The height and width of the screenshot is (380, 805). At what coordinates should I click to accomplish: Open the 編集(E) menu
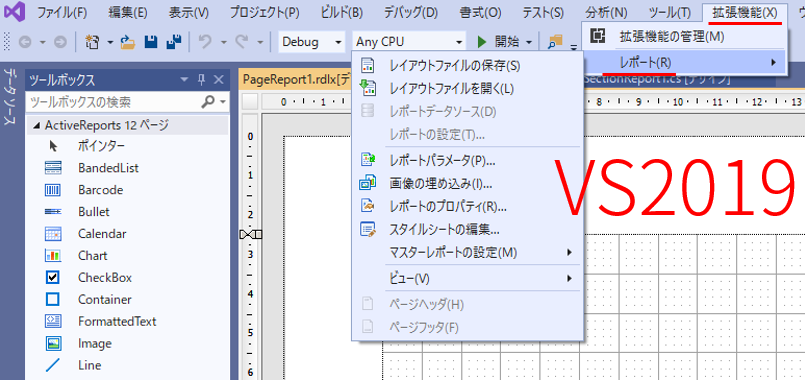(x=128, y=12)
